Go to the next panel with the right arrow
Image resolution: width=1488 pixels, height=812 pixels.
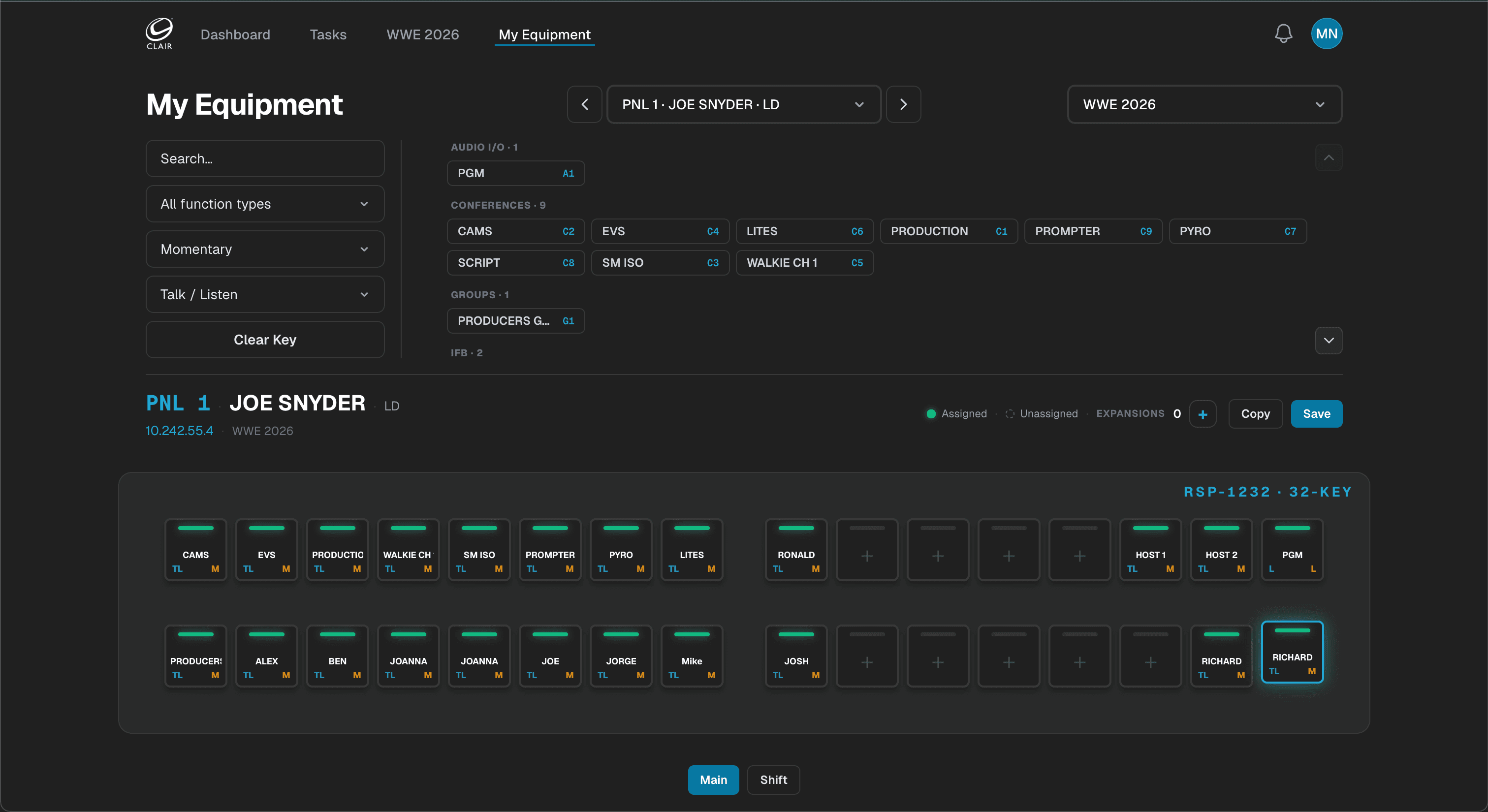pos(903,104)
